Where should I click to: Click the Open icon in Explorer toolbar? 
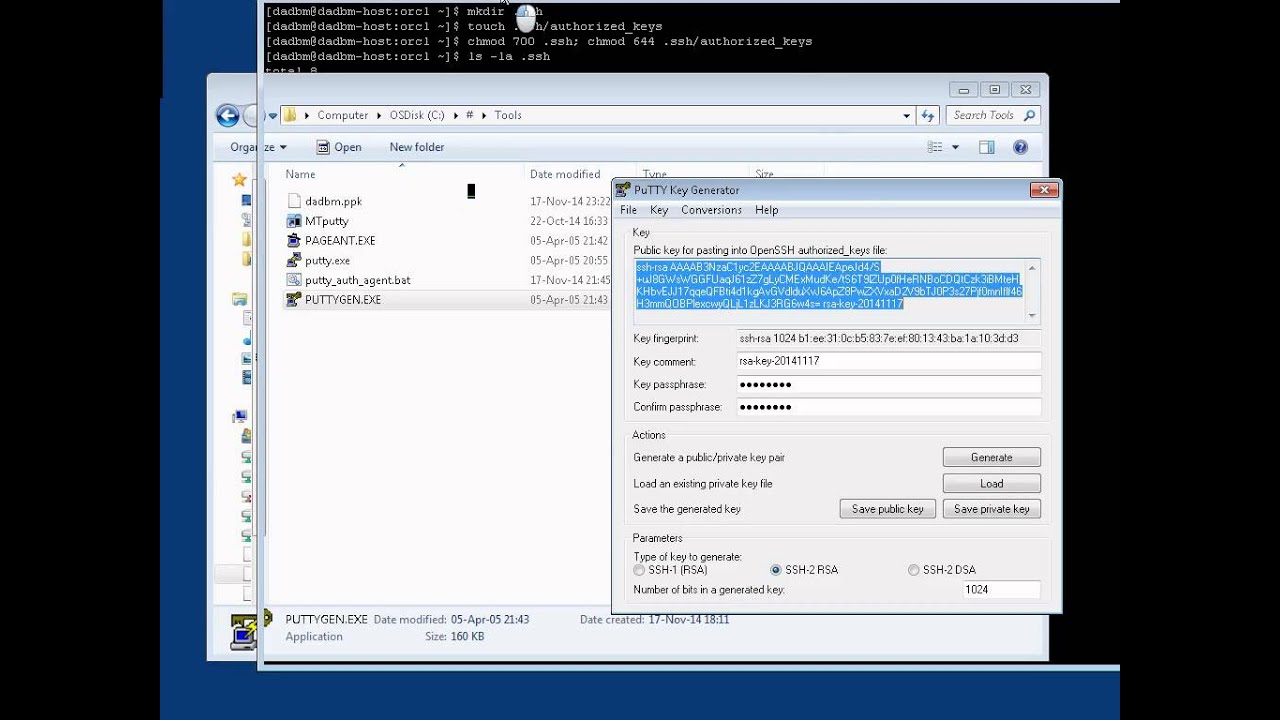click(322, 147)
